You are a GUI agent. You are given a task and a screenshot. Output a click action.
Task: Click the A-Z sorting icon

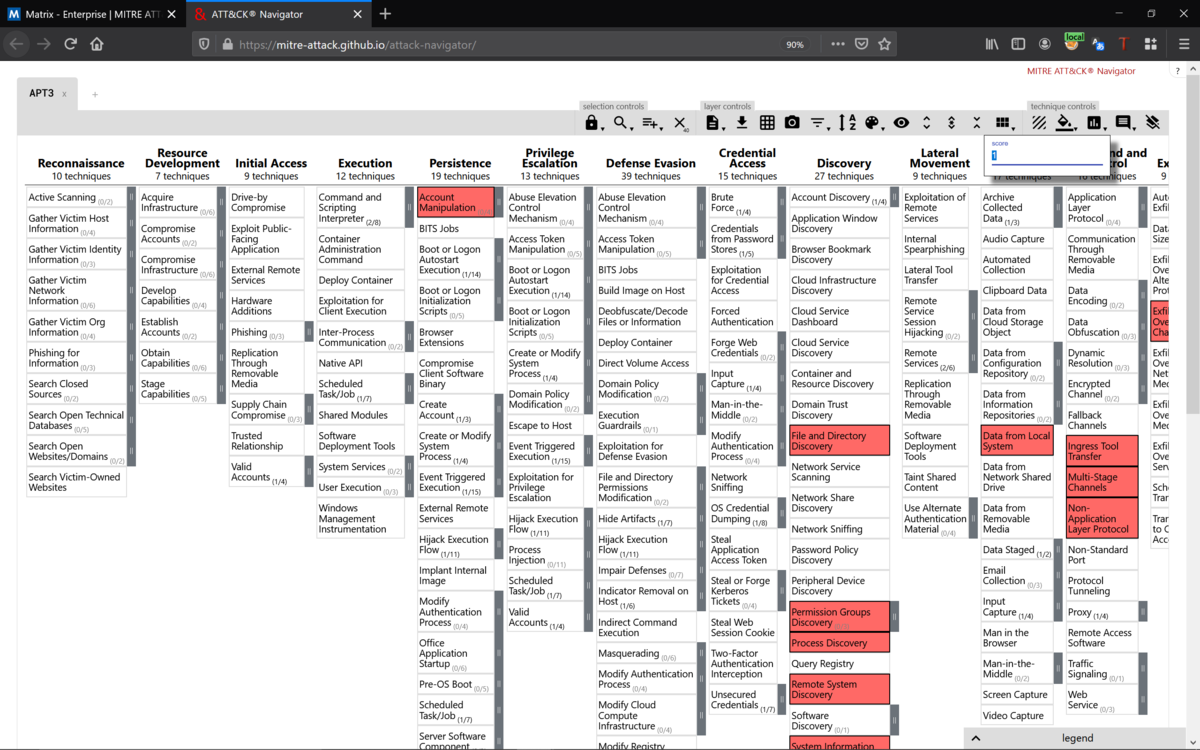point(847,123)
